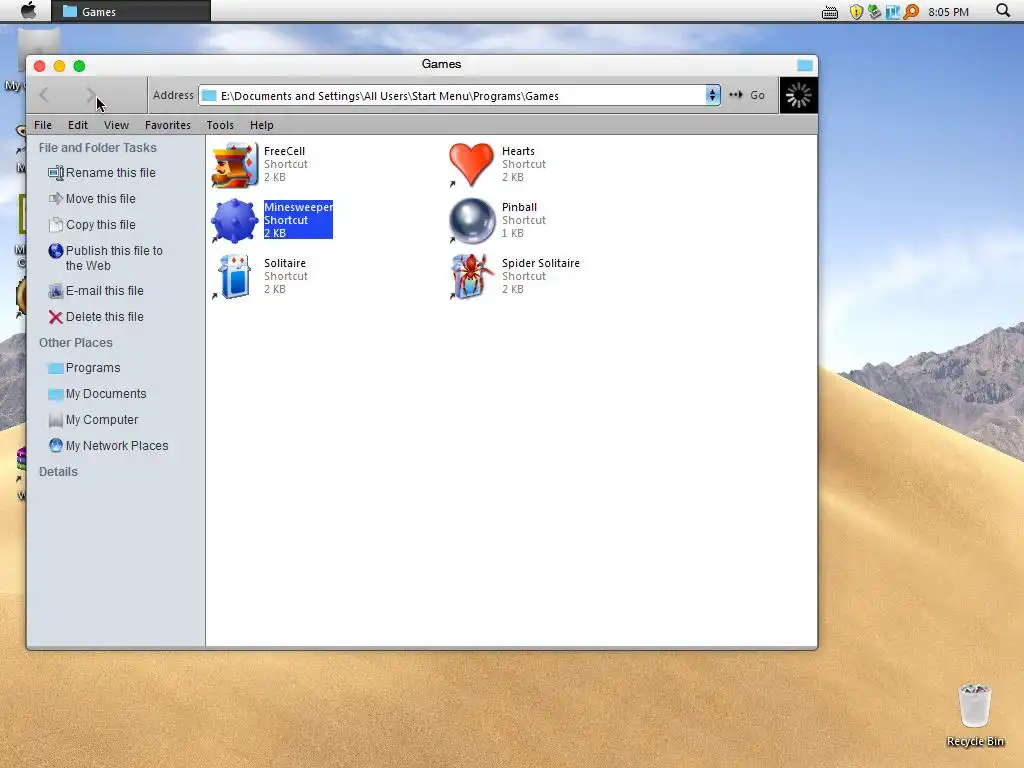1024x768 pixels.
Task: Open the My Computer link text
Action: (102, 420)
